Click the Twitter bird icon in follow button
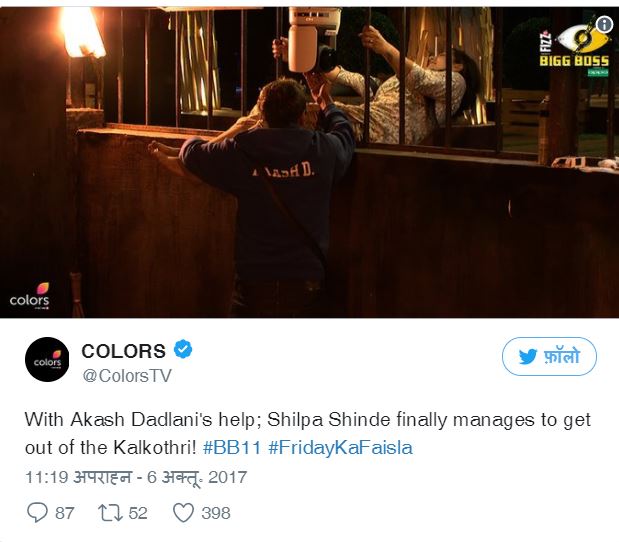This screenshot has width=619, height=542. tap(528, 356)
